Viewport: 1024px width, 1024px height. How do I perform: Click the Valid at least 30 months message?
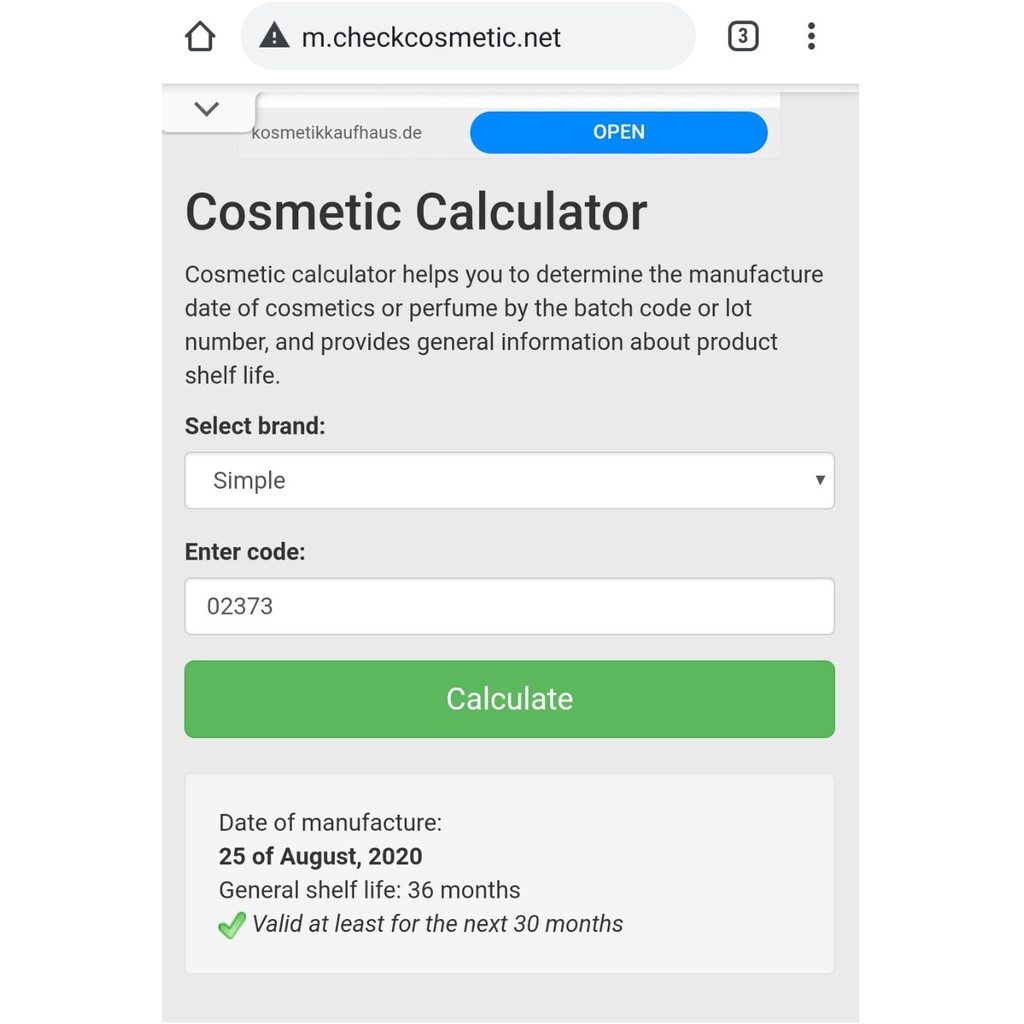(437, 924)
